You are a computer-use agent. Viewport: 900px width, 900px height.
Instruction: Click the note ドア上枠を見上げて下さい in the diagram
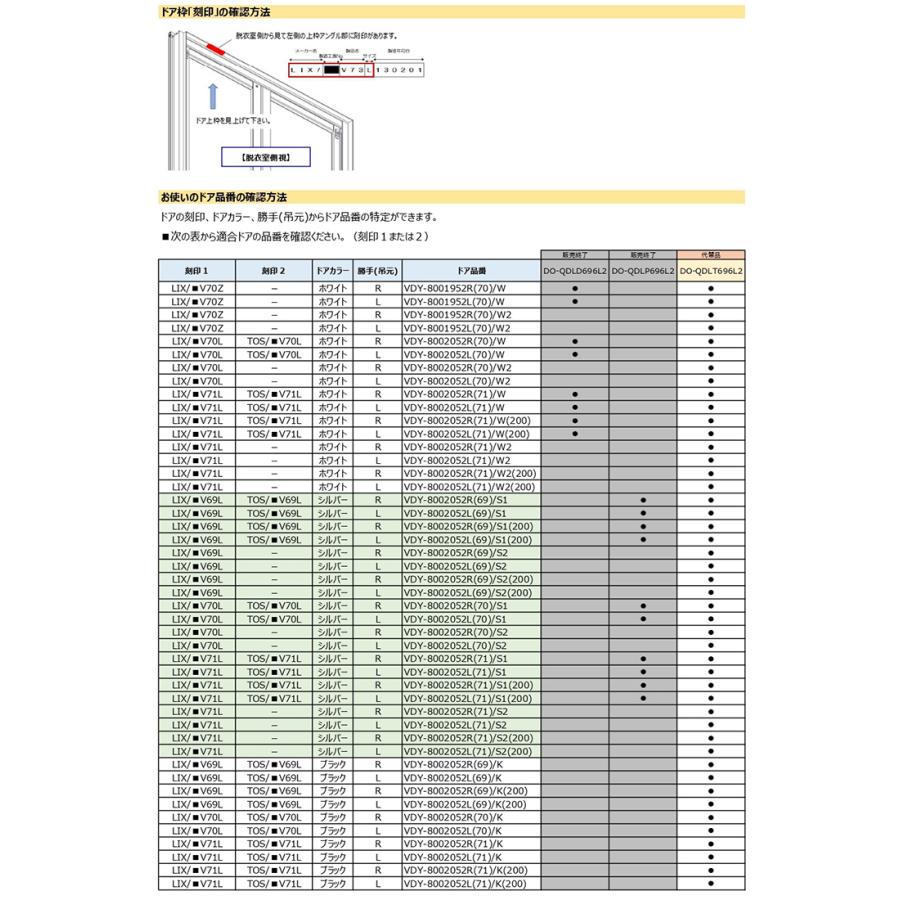point(233,121)
